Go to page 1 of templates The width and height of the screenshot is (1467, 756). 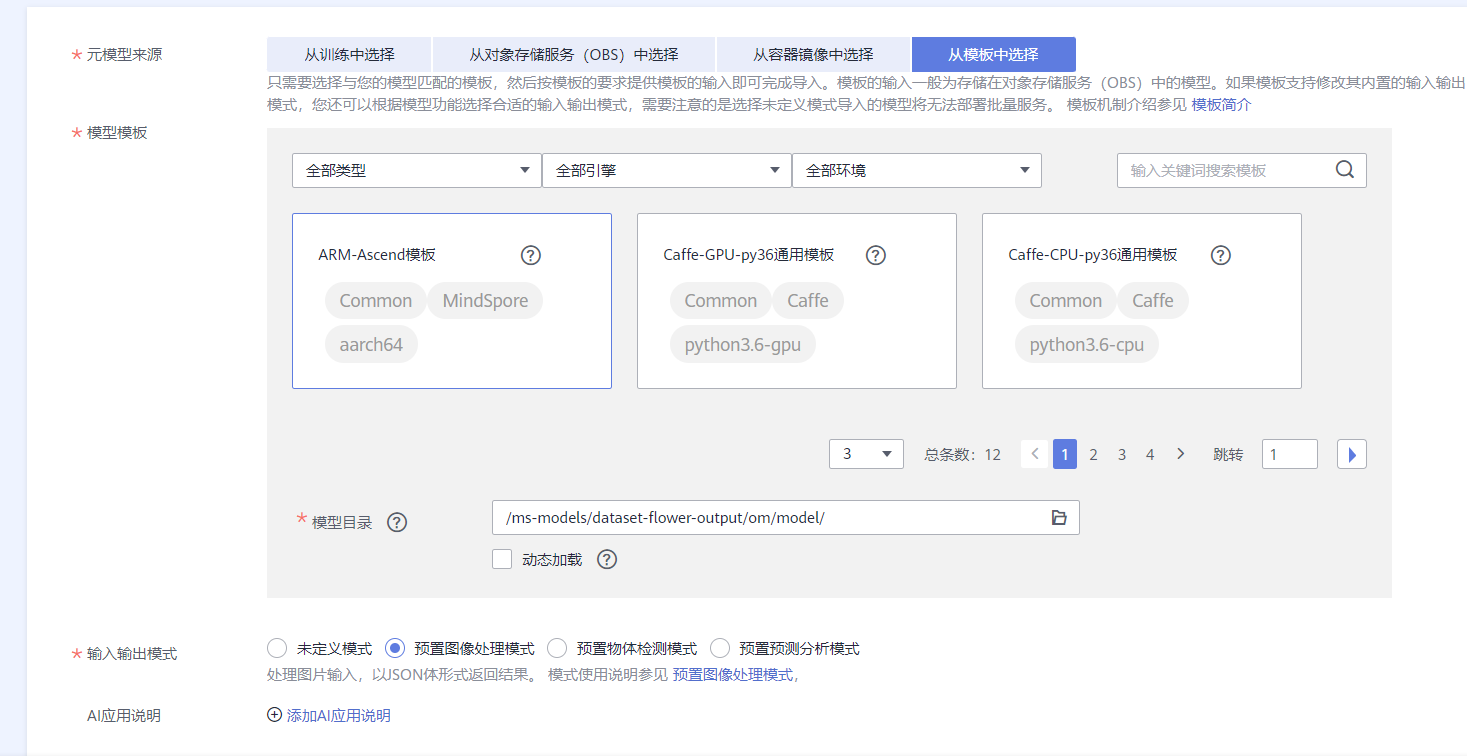click(x=1065, y=454)
